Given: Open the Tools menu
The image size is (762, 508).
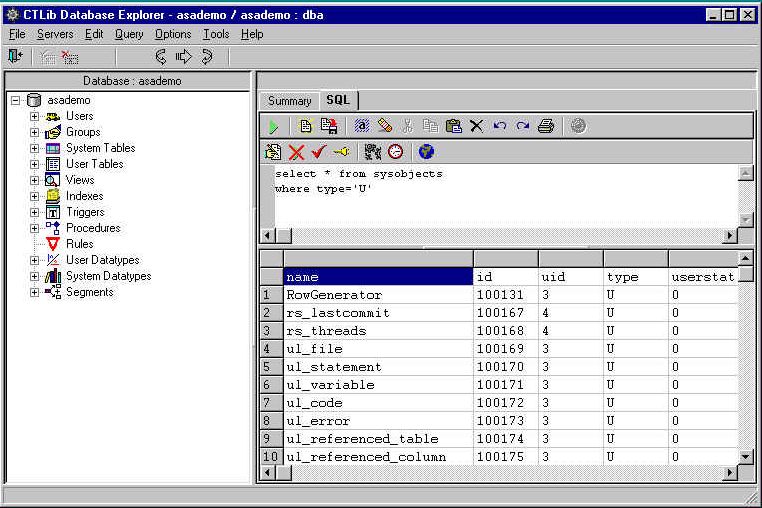Looking at the screenshot, I should 216,35.
